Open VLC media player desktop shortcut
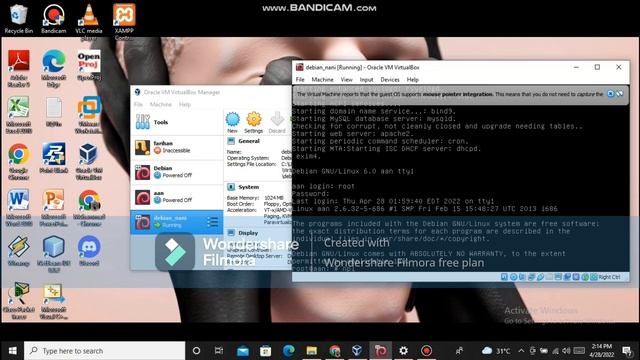 click(89, 21)
